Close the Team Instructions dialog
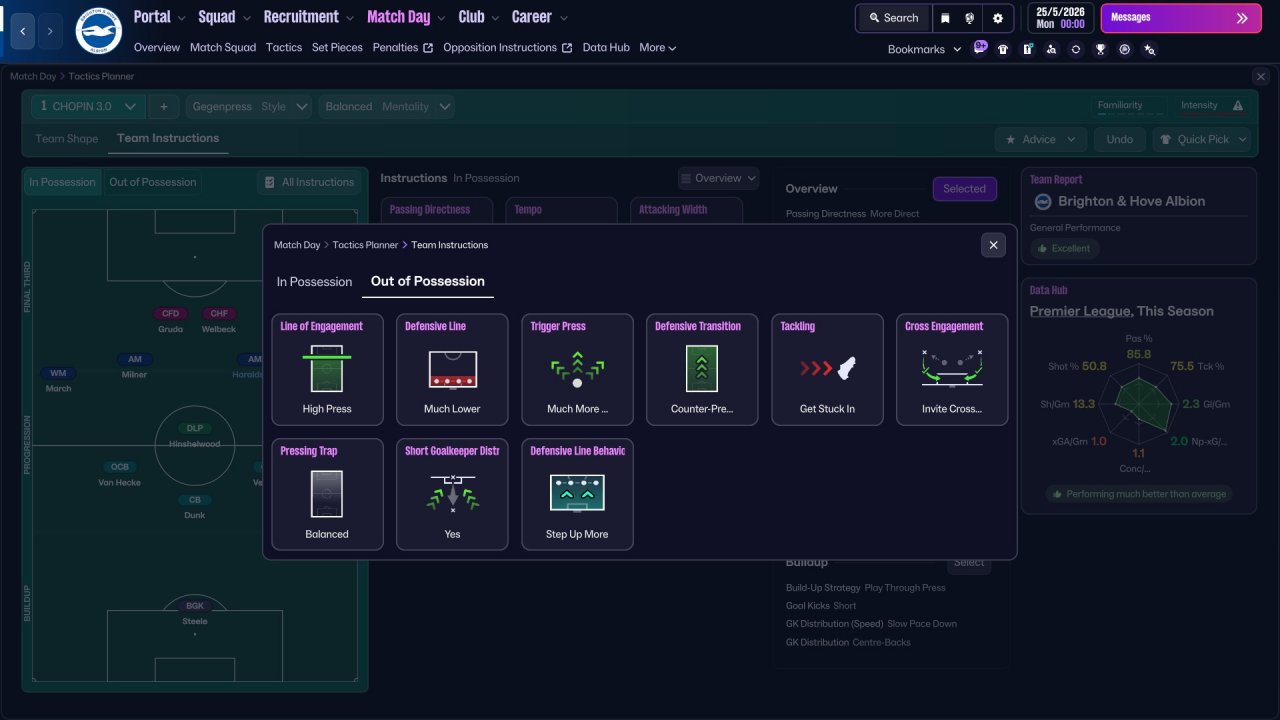 993,245
